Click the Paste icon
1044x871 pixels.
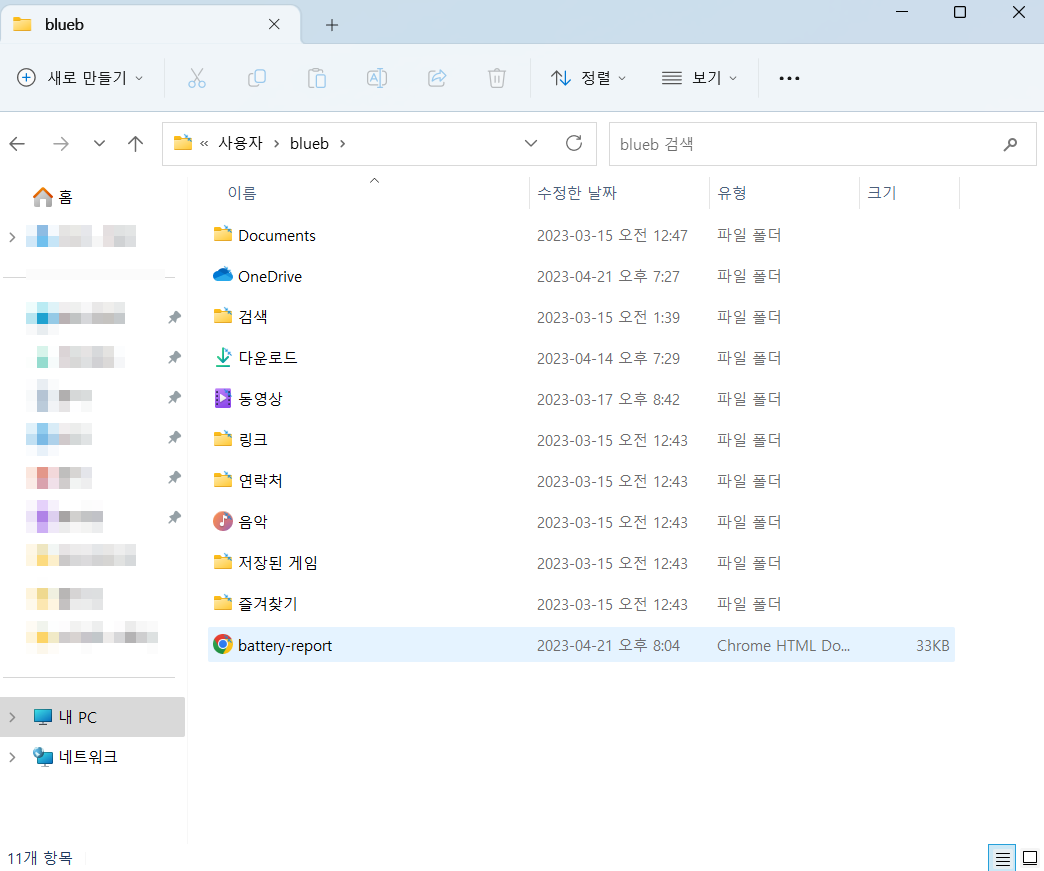point(317,77)
